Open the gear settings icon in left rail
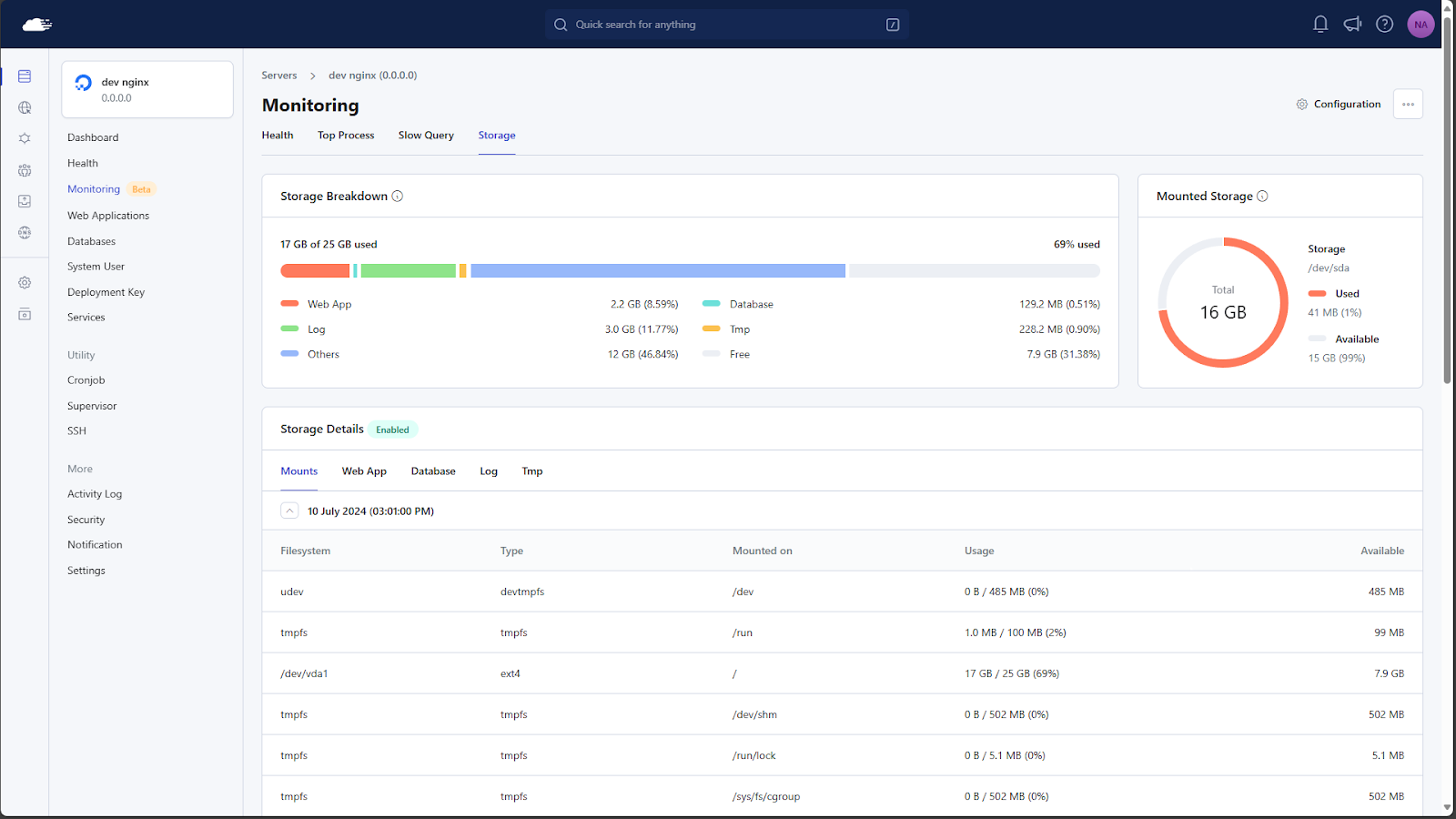Image resolution: width=1456 pixels, height=819 pixels. [x=25, y=283]
